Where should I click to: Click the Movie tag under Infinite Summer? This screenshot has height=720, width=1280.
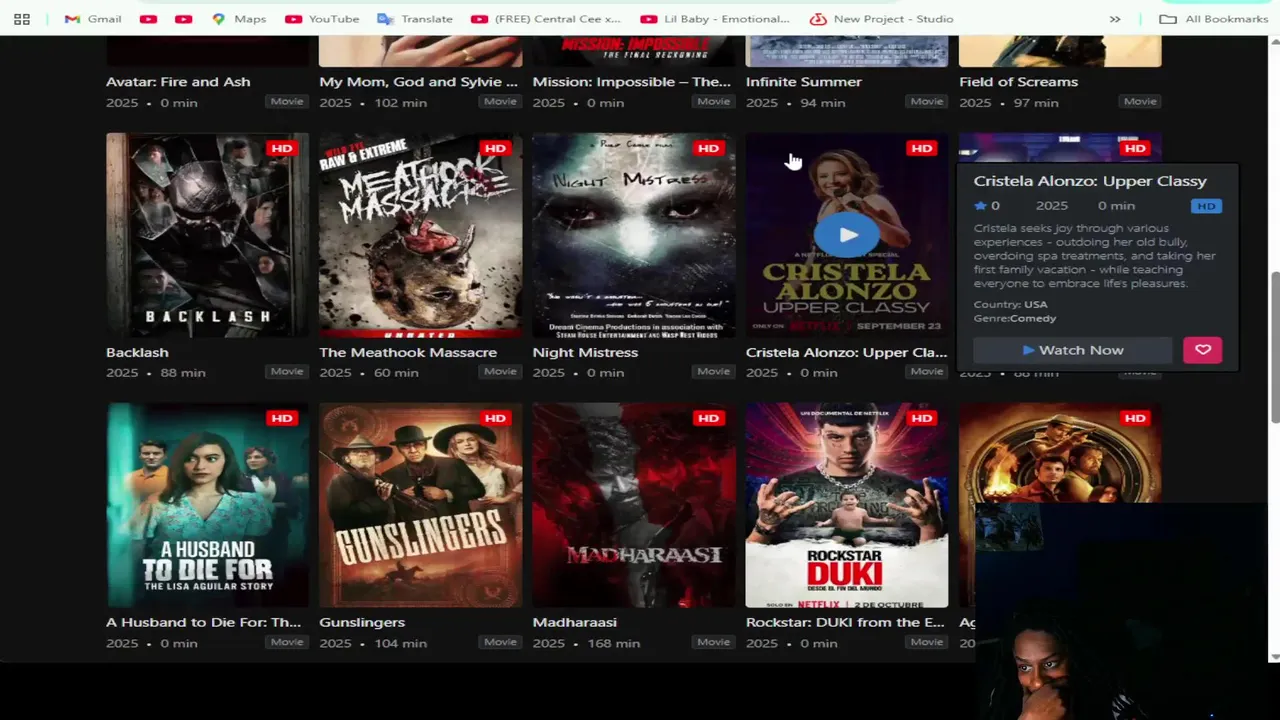[x=926, y=101]
